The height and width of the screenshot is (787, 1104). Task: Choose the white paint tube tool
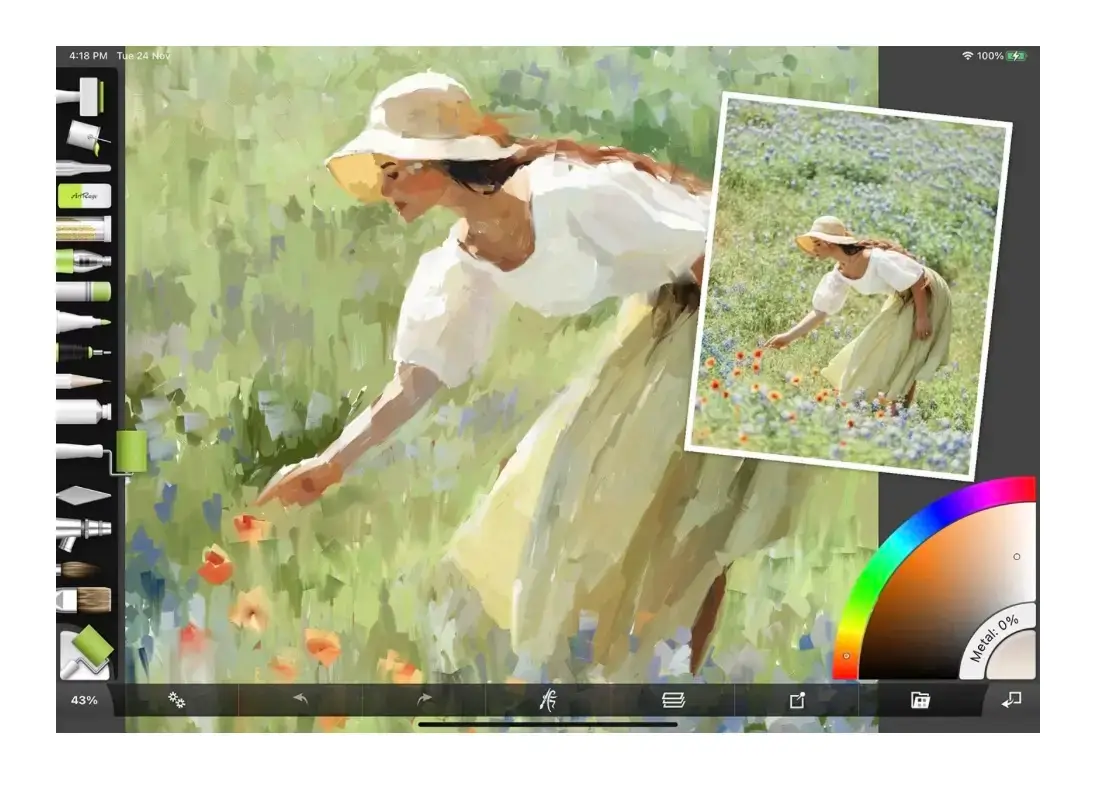coord(82,411)
